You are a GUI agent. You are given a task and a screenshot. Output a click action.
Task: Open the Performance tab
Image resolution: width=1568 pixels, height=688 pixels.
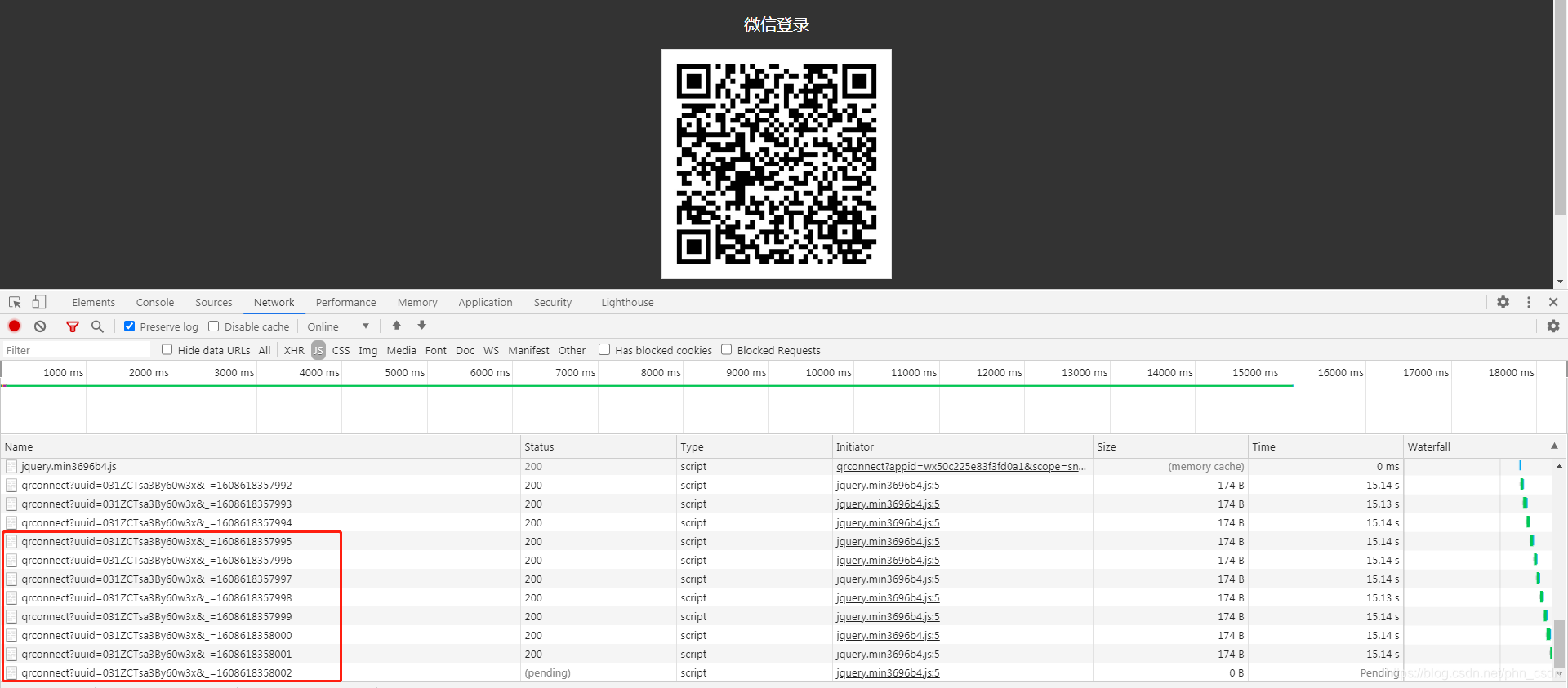(x=346, y=303)
